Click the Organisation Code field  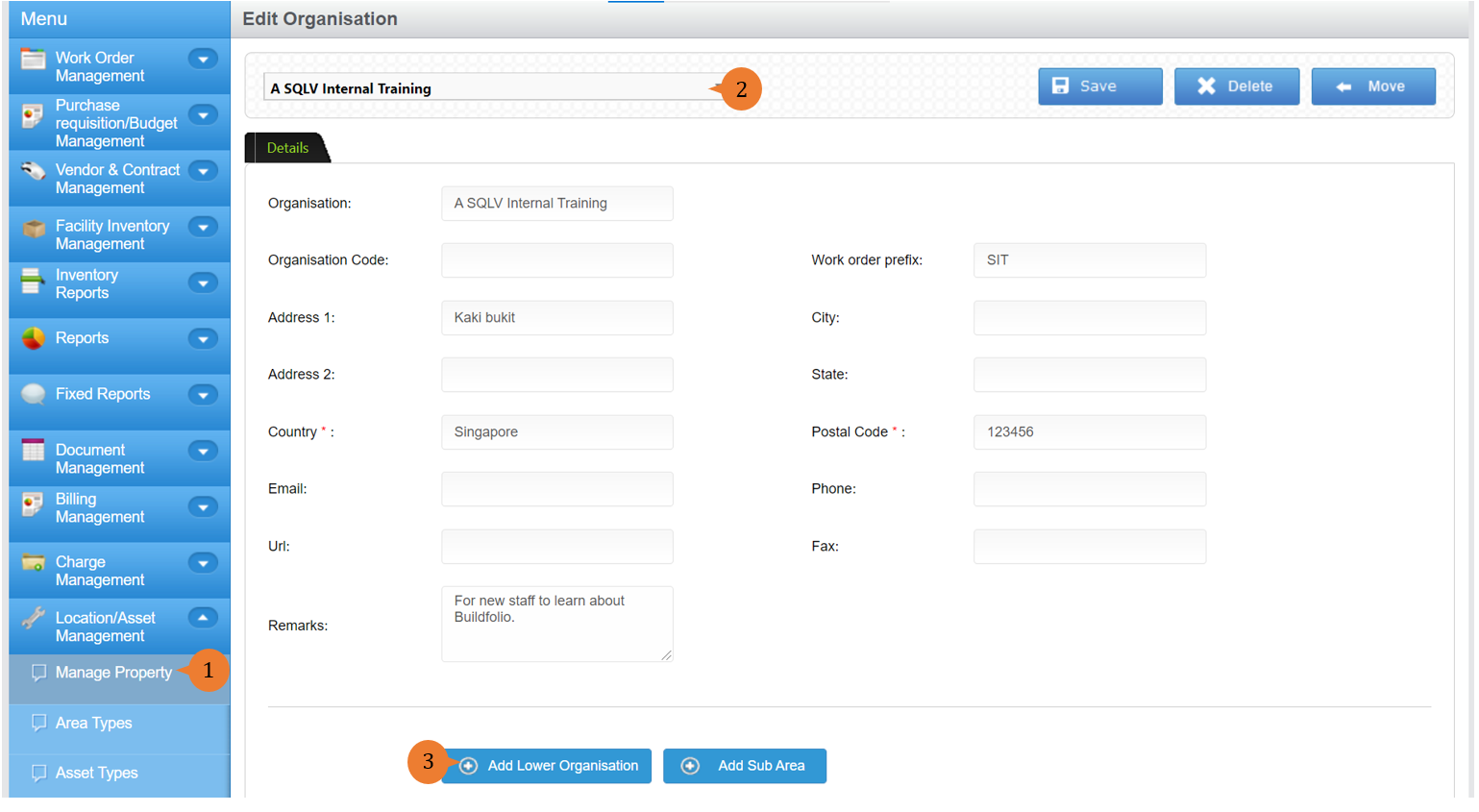click(557, 260)
